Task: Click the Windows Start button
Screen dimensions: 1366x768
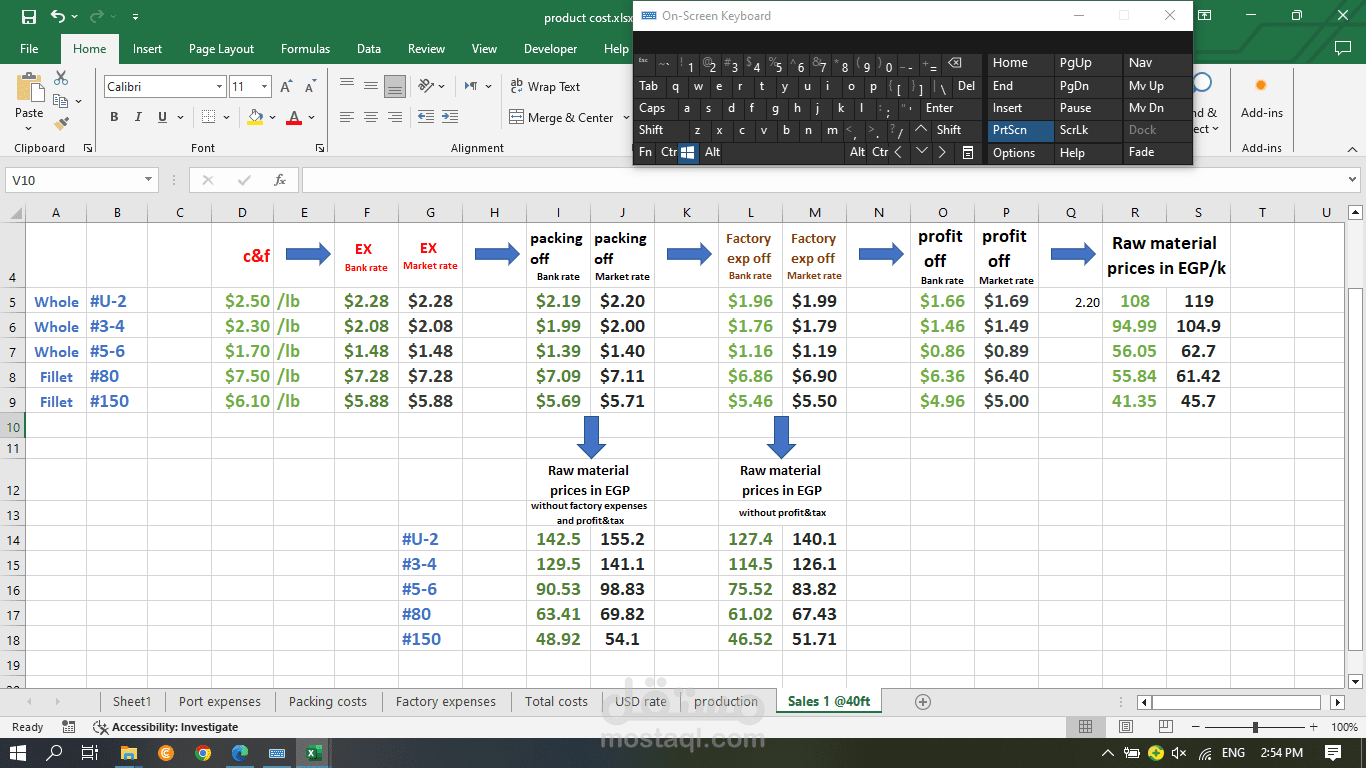Action: point(19,753)
